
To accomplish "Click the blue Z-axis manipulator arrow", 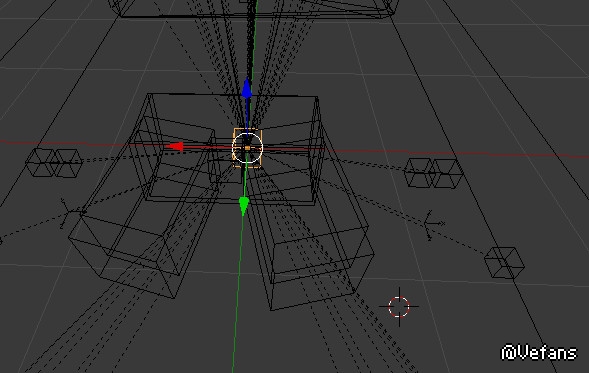I will (x=246, y=89).
